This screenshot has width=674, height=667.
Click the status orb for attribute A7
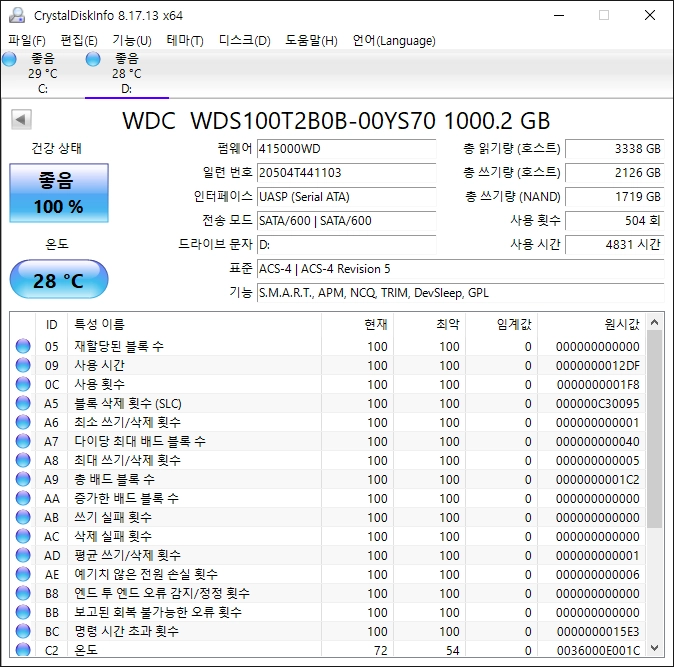click(23, 441)
